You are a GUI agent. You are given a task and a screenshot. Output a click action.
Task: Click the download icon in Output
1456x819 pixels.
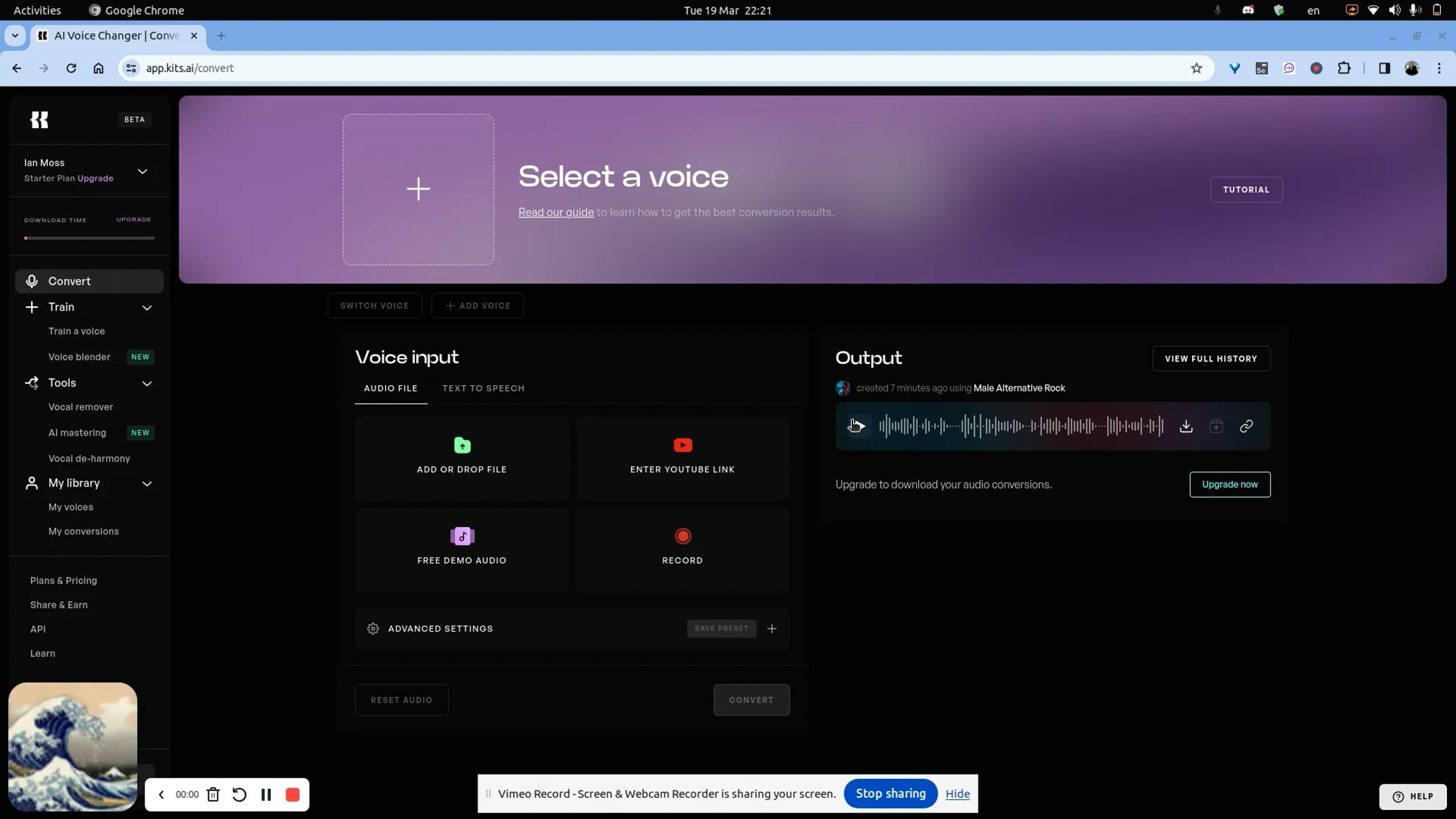[x=1186, y=426]
